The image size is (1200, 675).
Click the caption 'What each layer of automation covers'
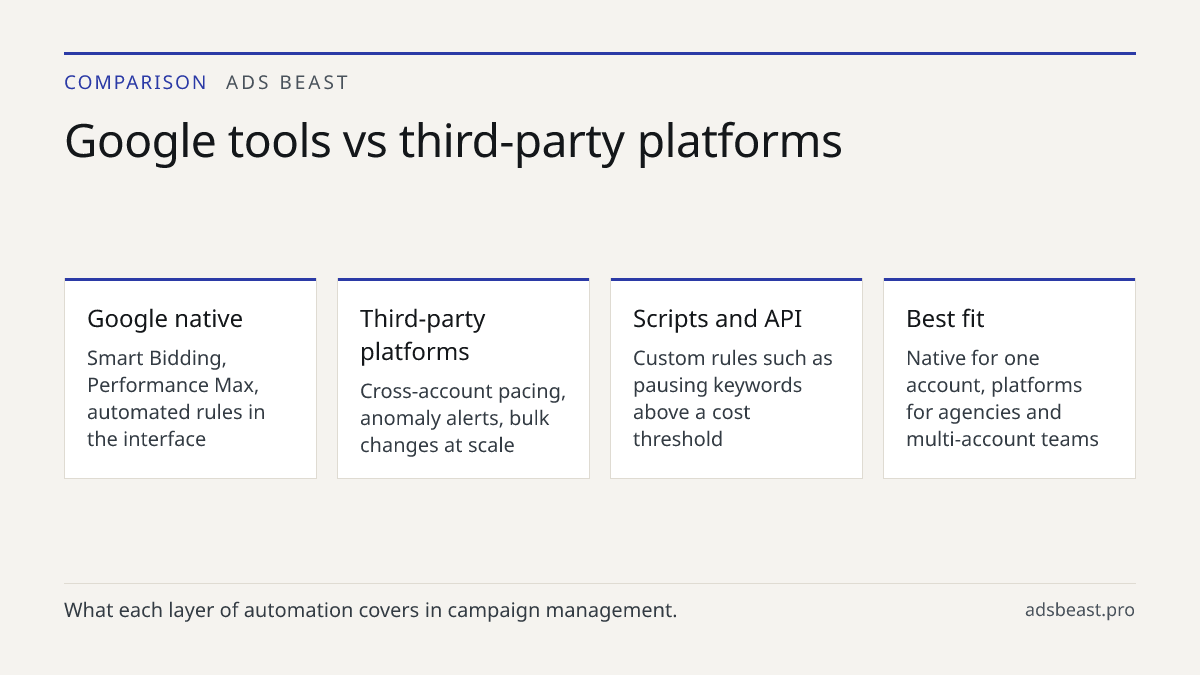[370, 610]
